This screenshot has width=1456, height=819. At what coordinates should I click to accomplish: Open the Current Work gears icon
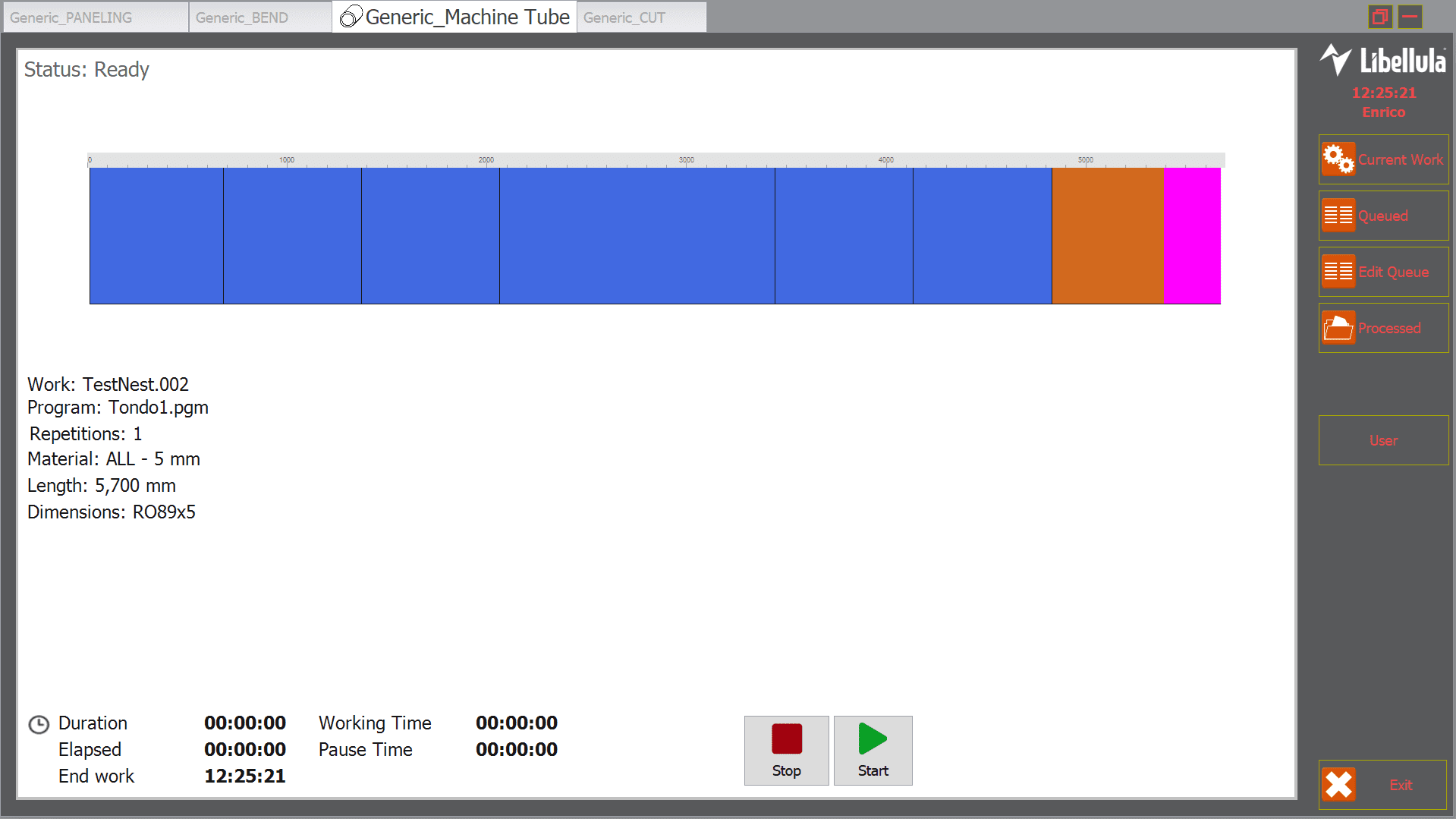pos(1338,159)
